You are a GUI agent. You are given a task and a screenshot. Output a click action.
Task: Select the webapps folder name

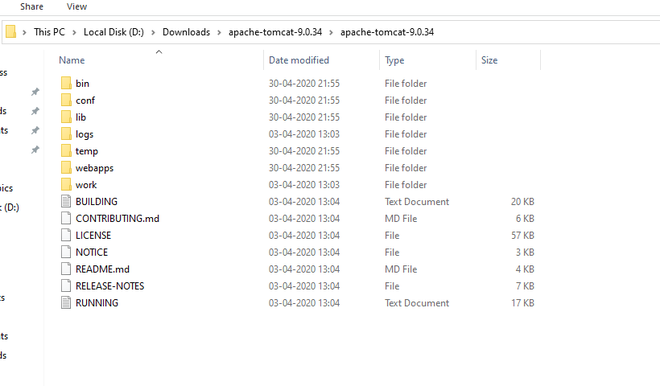(95, 168)
